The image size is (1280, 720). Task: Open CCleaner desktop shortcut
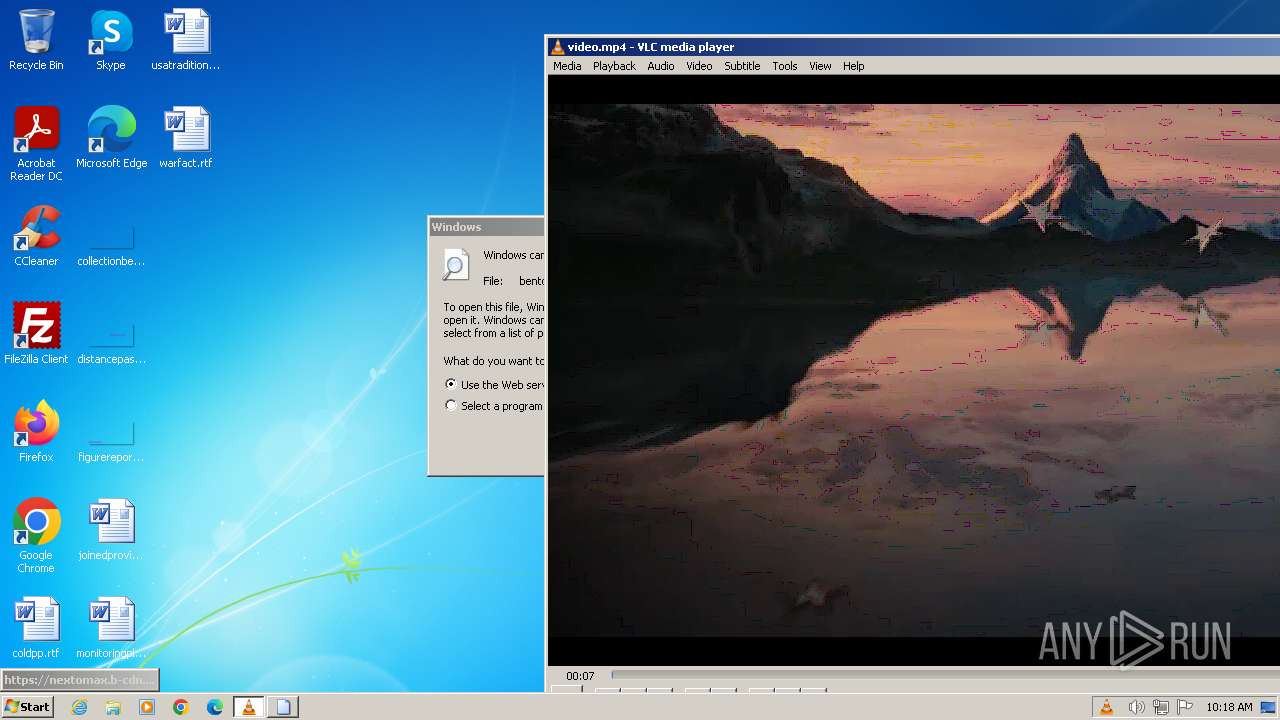click(36, 236)
